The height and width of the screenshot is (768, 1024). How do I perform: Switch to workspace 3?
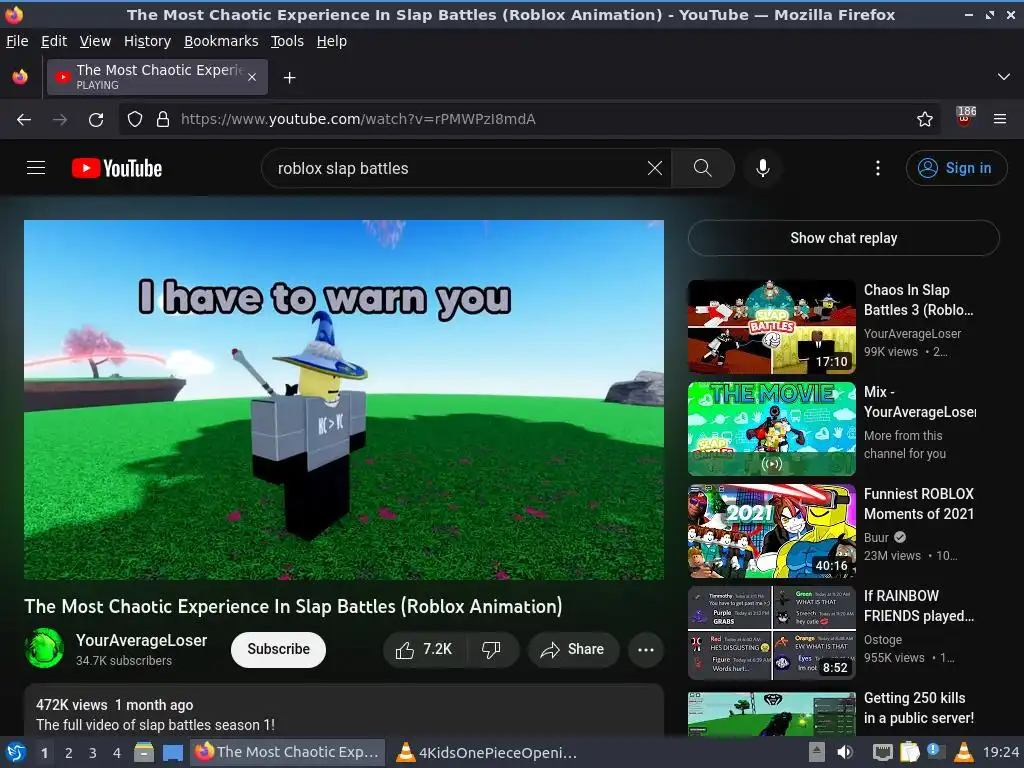click(x=93, y=753)
